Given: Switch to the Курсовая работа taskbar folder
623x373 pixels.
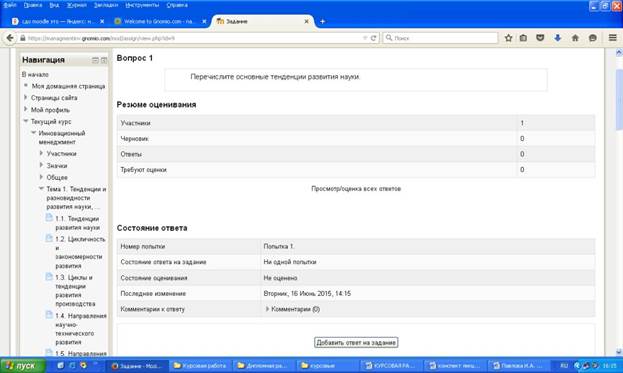Looking at the screenshot, I should coord(200,365).
